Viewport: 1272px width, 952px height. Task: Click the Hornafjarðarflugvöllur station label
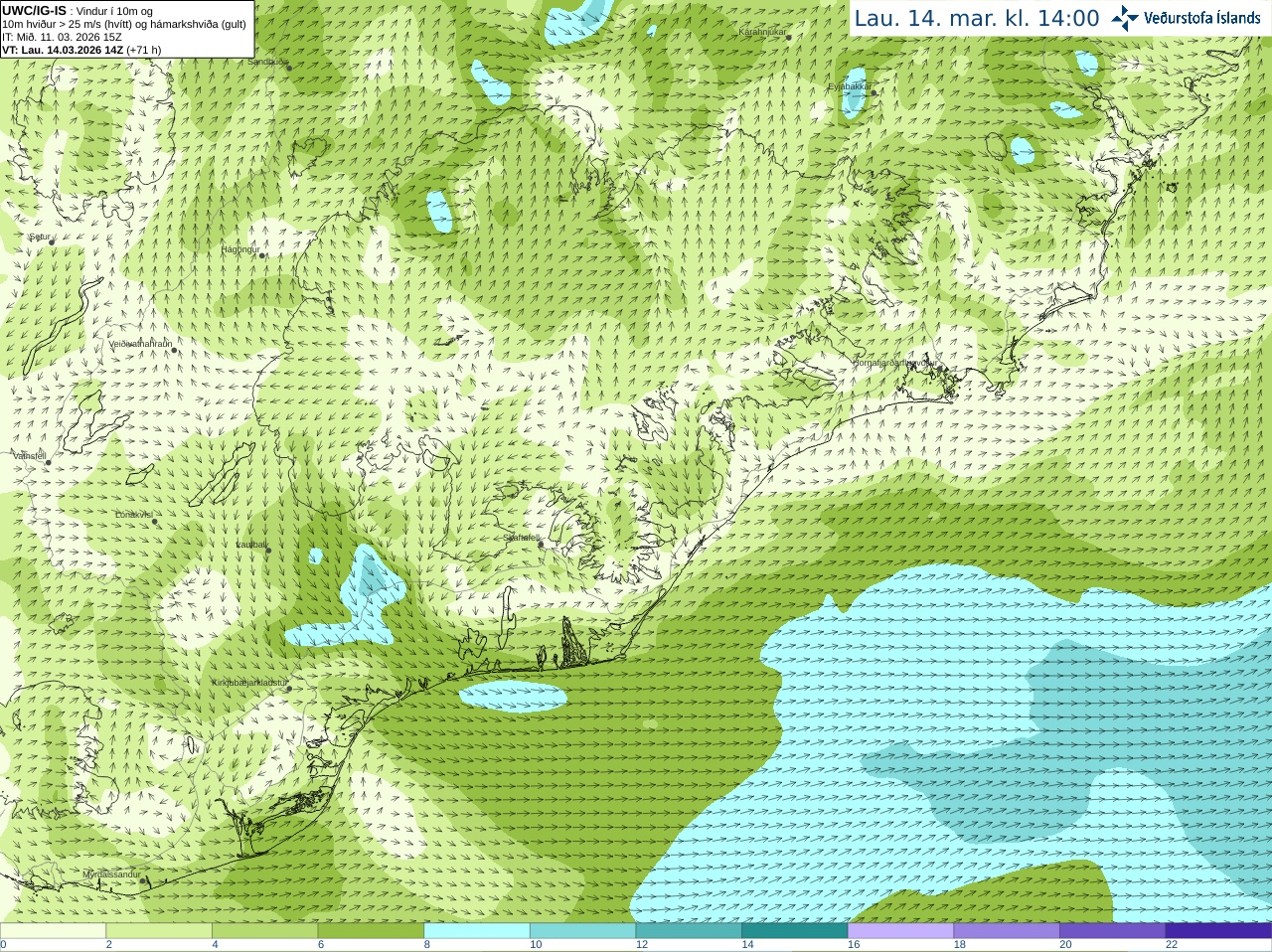coord(895,363)
